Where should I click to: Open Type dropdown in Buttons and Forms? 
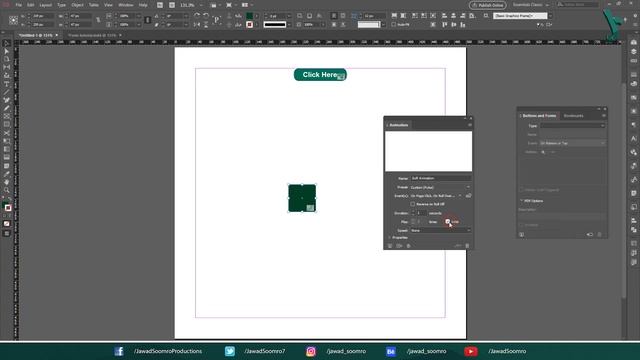click(x=572, y=126)
